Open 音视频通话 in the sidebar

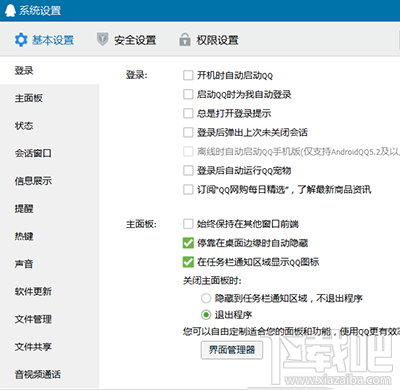coord(50,375)
